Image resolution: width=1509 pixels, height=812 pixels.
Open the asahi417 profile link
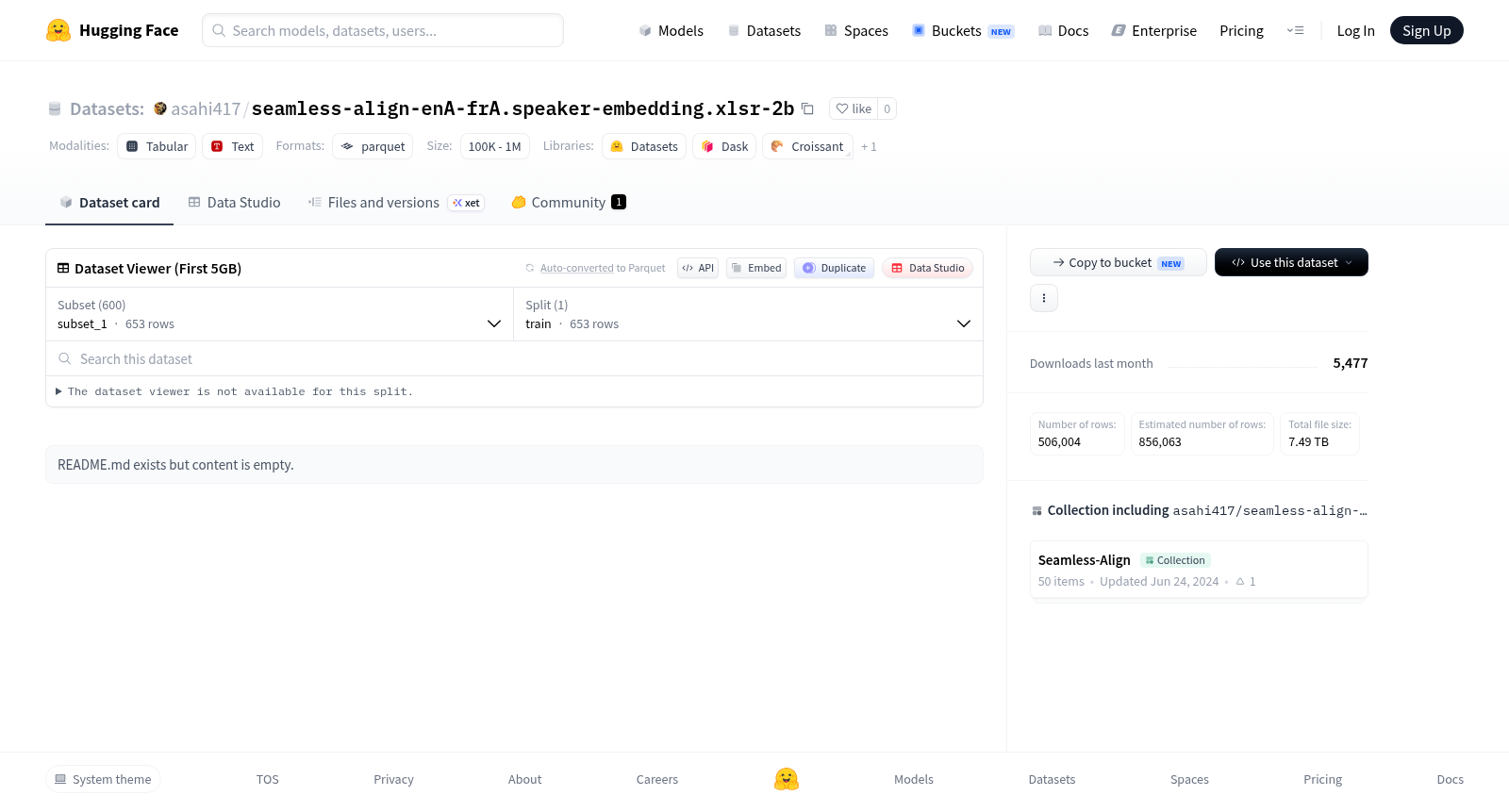[206, 108]
